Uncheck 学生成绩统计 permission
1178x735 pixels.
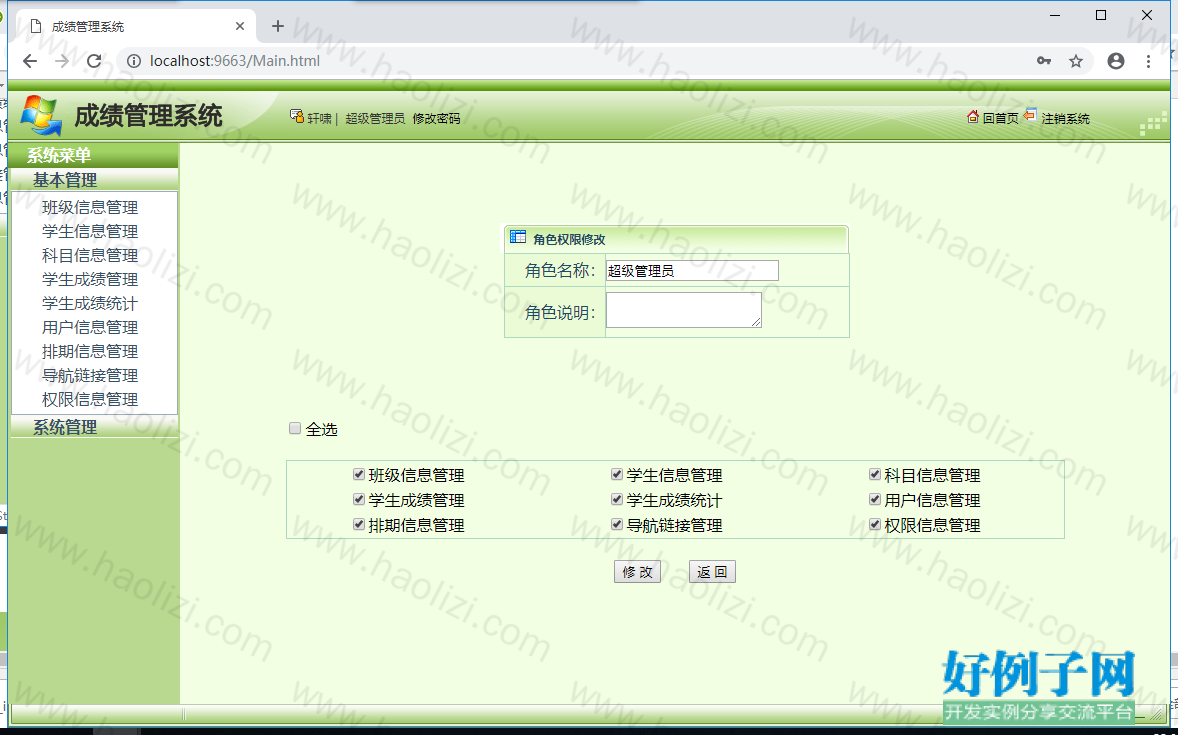coord(617,499)
